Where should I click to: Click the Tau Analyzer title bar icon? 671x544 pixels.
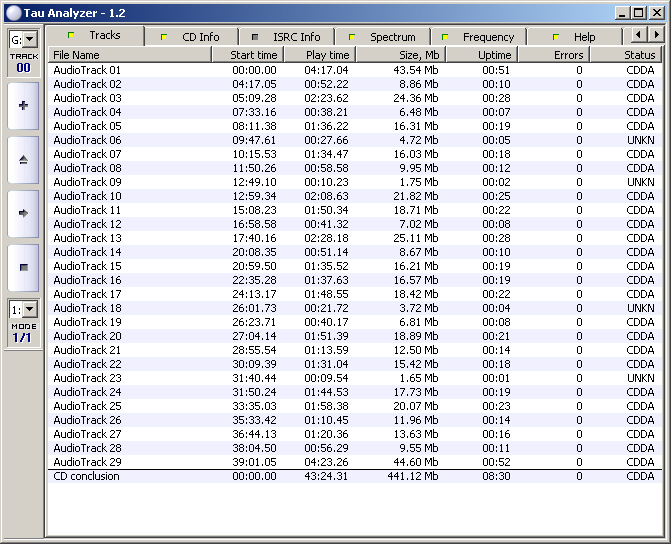12,12
